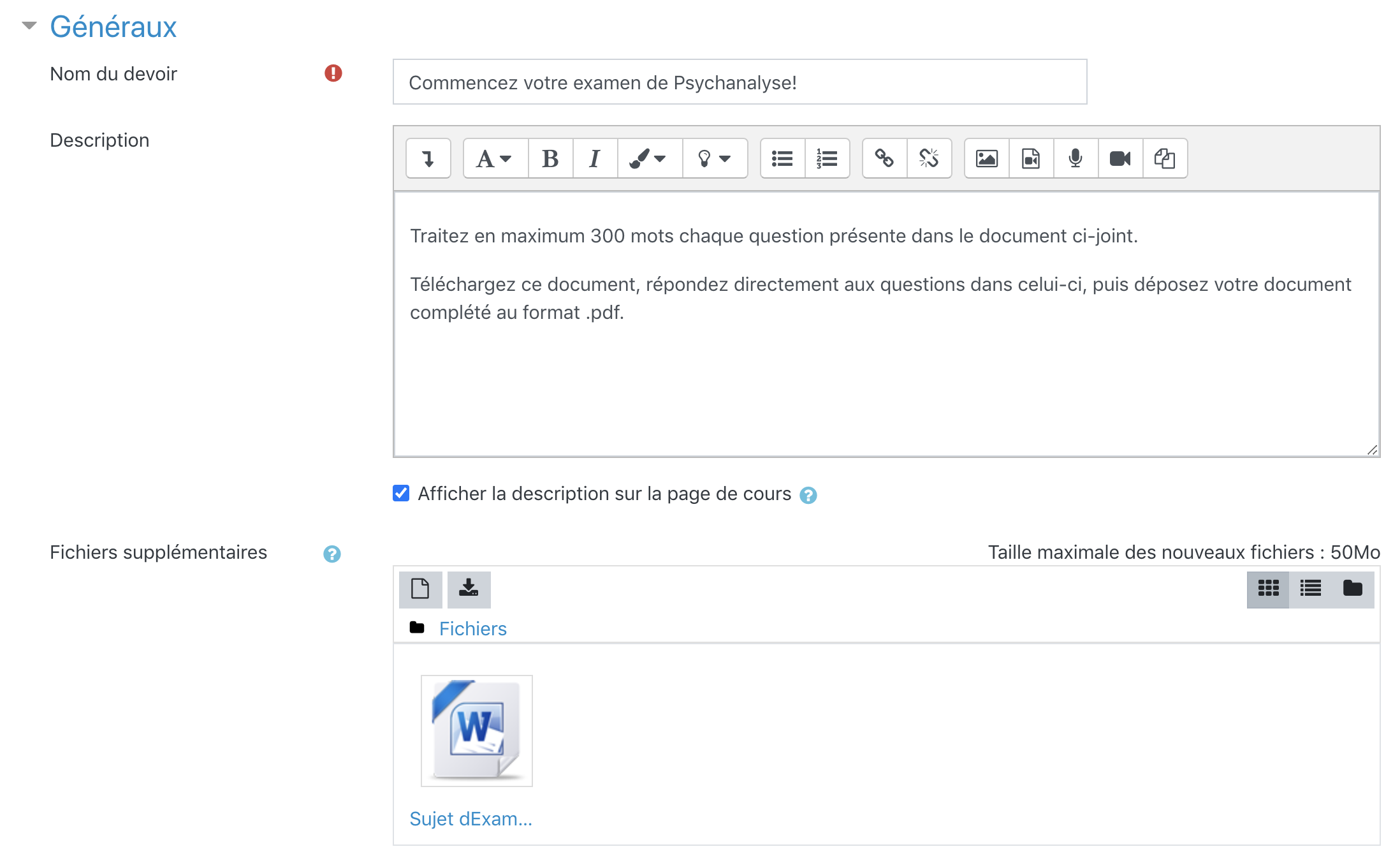This screenshot has height=856, width=1400.
Task: Switch files view to detailed list
Action: [x=1310, y=589]
